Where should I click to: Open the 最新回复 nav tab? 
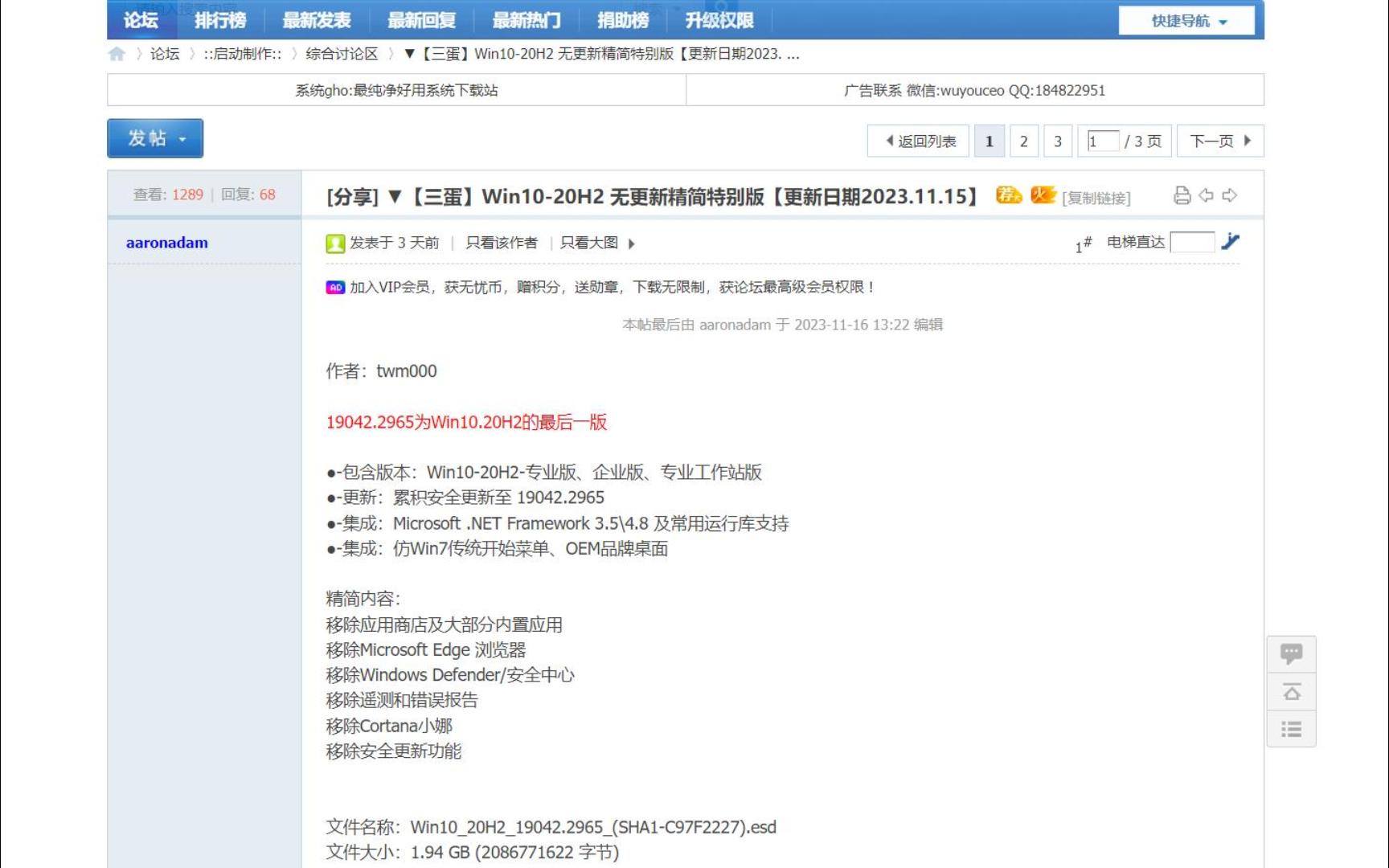pos(421,20)
